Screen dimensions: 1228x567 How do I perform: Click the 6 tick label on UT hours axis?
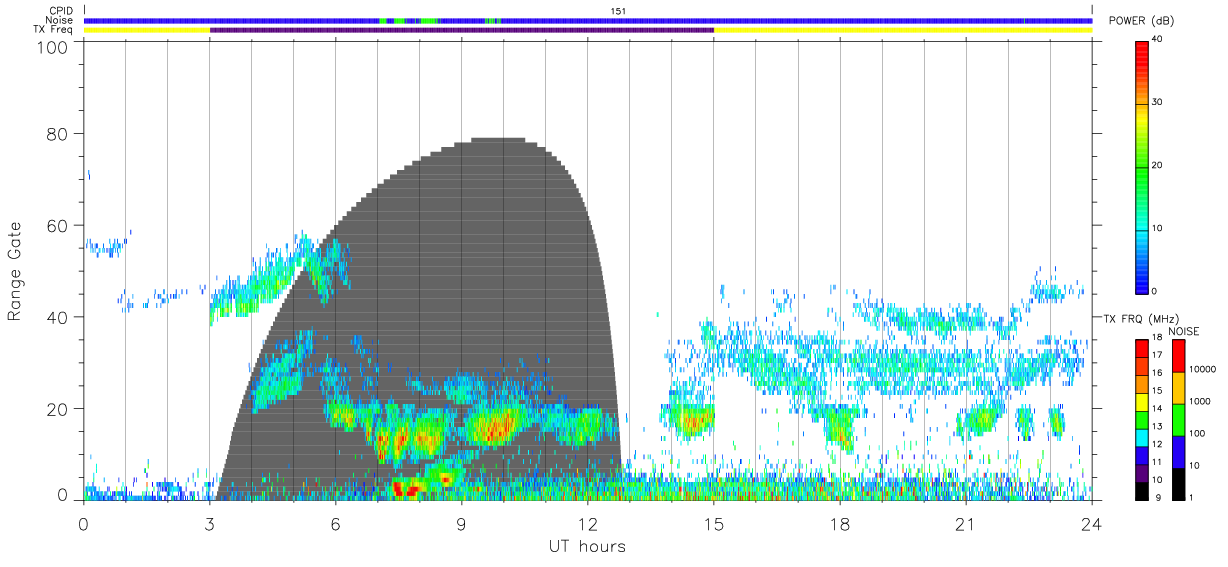pyautogui.click(x=336, y=524)
